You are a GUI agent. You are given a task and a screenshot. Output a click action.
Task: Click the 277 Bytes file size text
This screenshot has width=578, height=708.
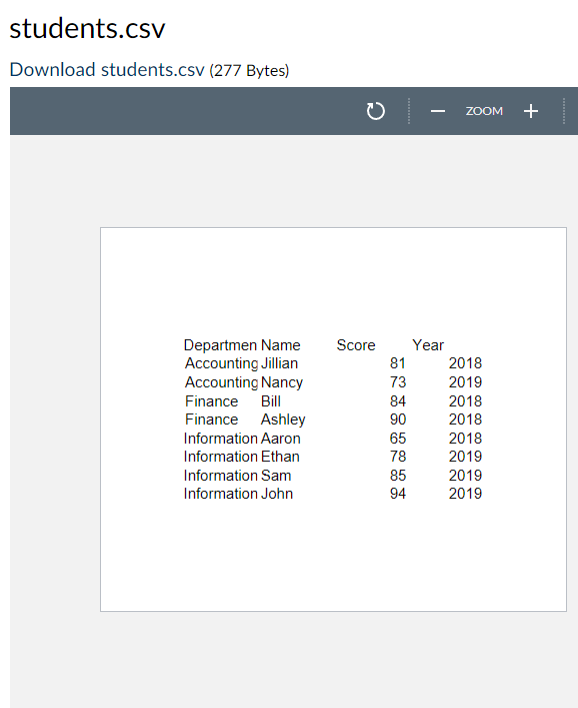(x=249, y=70)
